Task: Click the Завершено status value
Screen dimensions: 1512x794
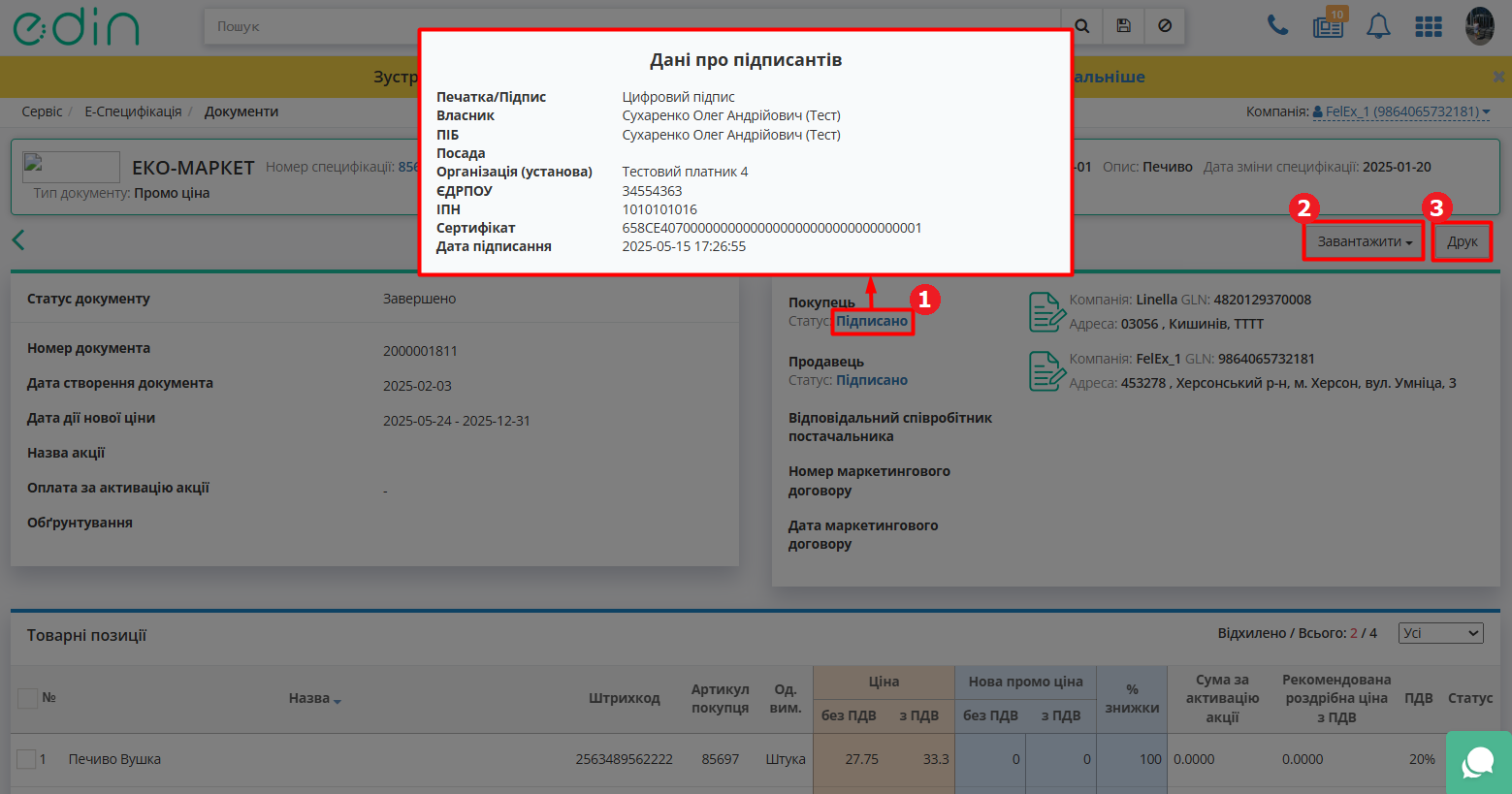Action: (x=419, y=299)
